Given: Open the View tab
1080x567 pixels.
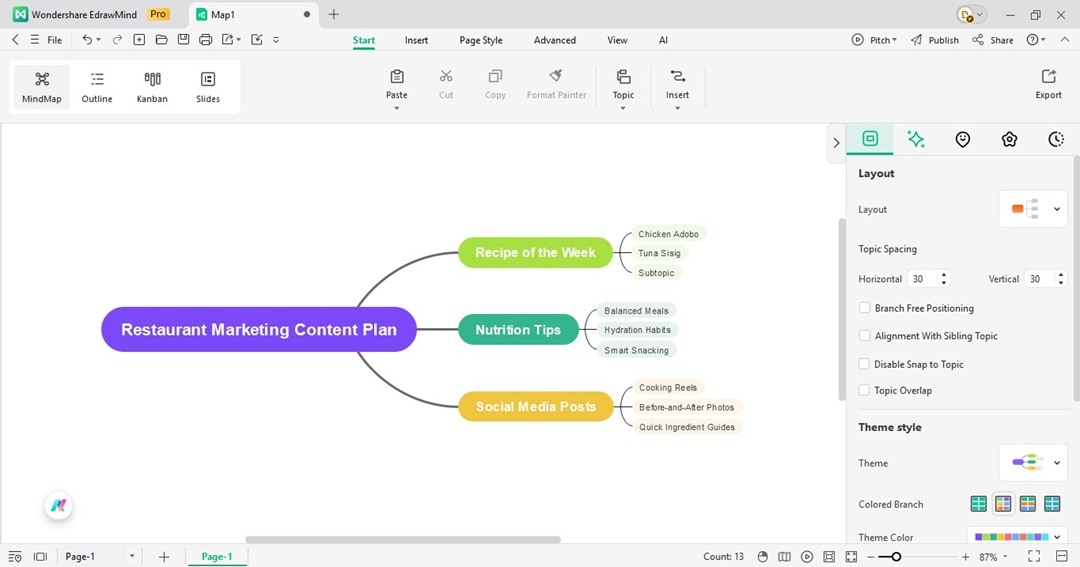Looking at the screenshot, I should [x=617, y=40].
